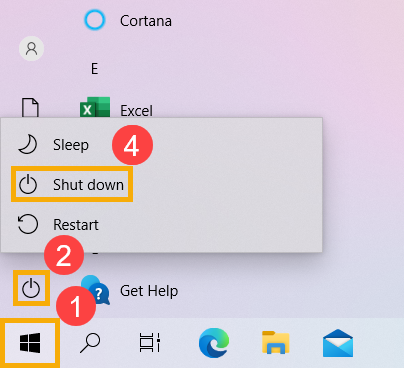The height and width of the screenshot is (368, 404).
Task: Launch Microsoft Edge from taskbar
Action: [214, 343]
